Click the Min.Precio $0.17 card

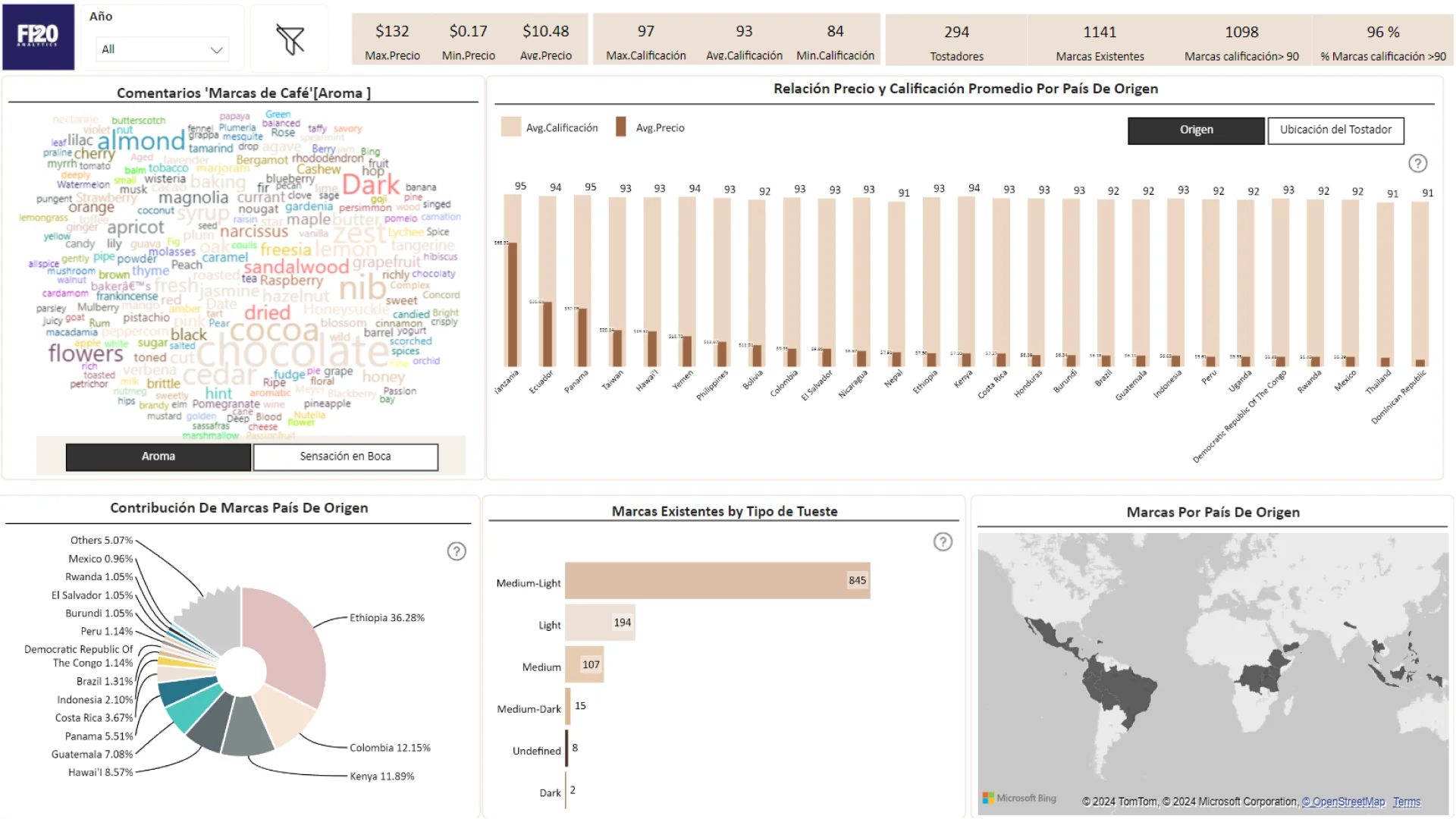click(468, 40)
